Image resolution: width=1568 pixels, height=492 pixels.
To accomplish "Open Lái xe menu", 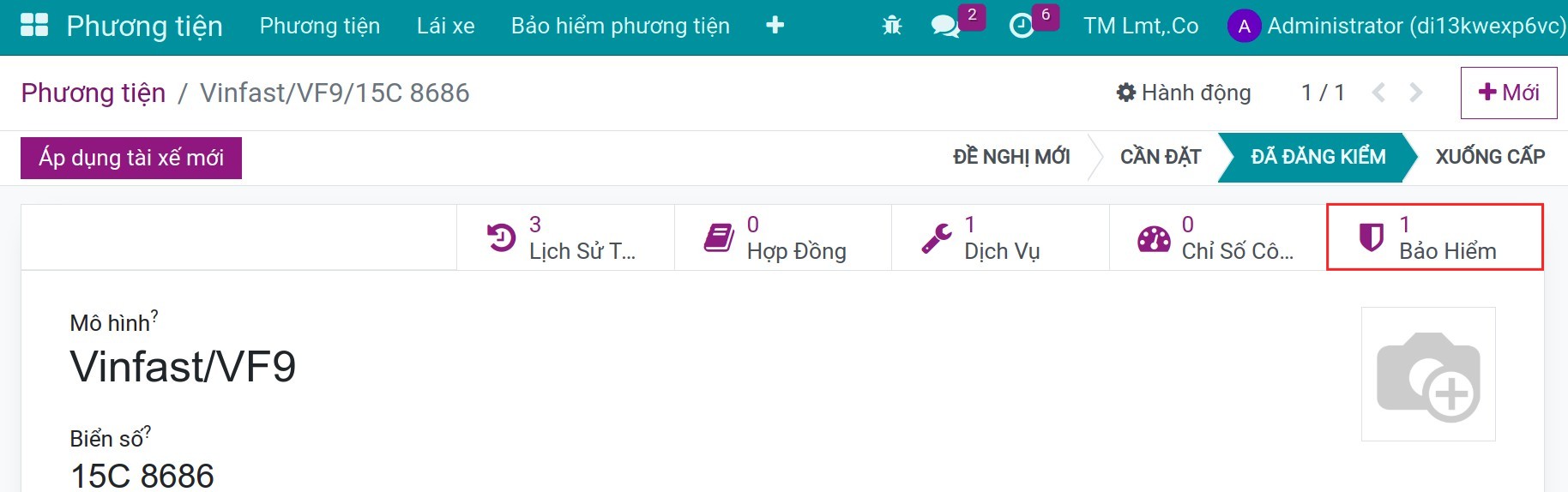I will tap(446, 26).
